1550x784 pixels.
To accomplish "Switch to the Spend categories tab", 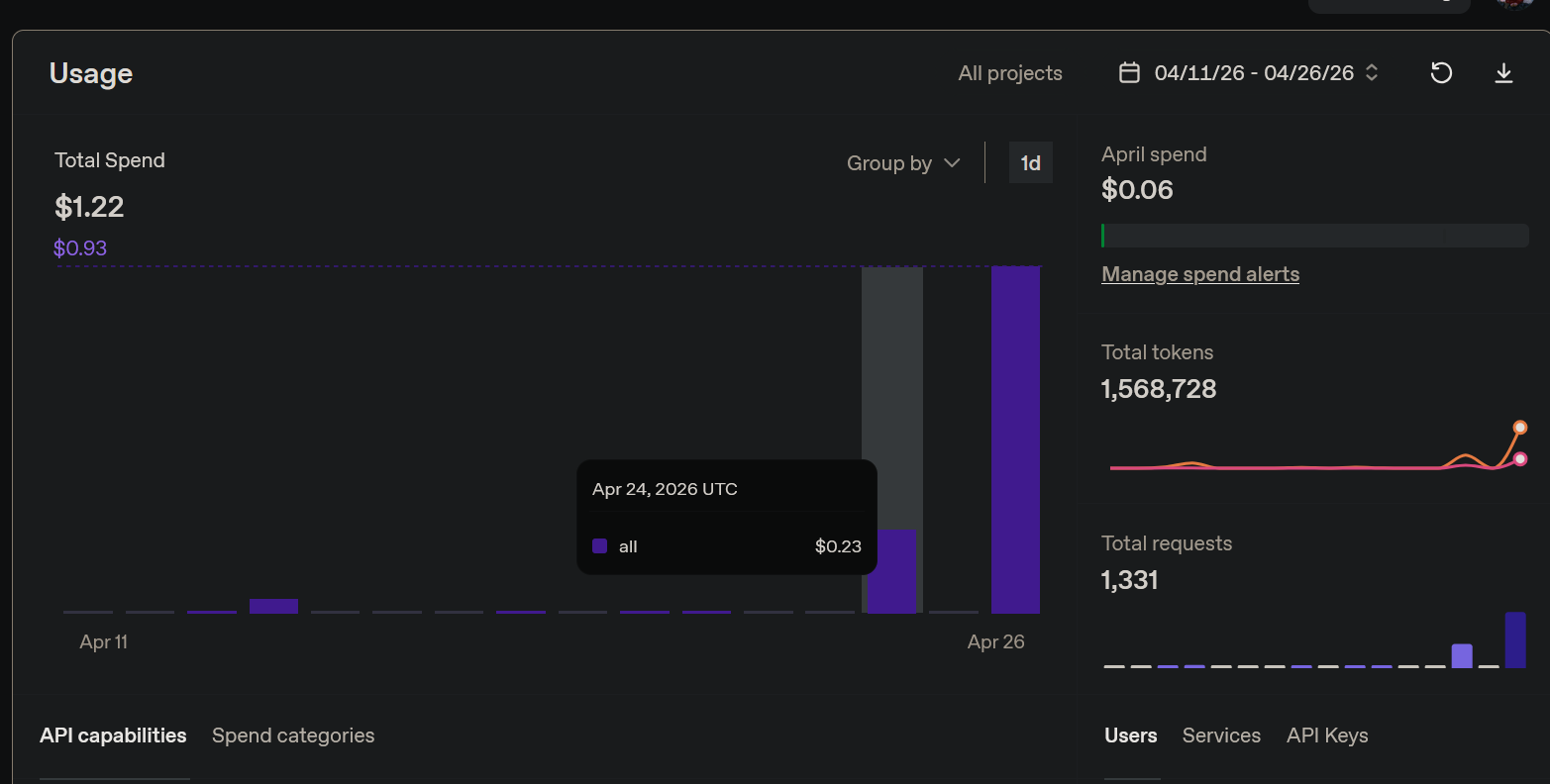I will point(293,735).
